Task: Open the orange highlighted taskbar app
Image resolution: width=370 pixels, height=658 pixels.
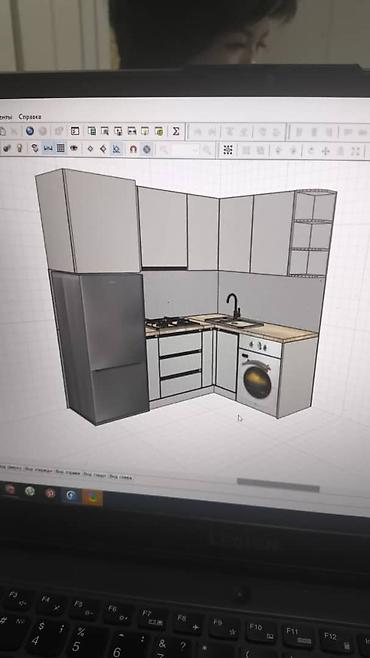Action: point(92,498)
